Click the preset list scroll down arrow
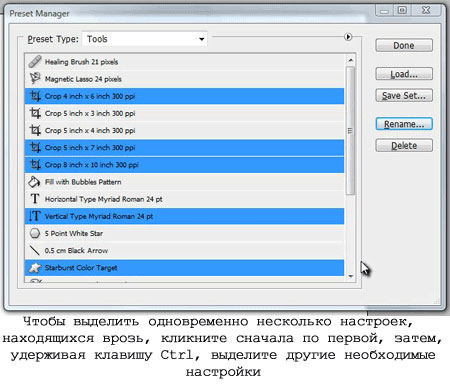 (x=350, y=276)
